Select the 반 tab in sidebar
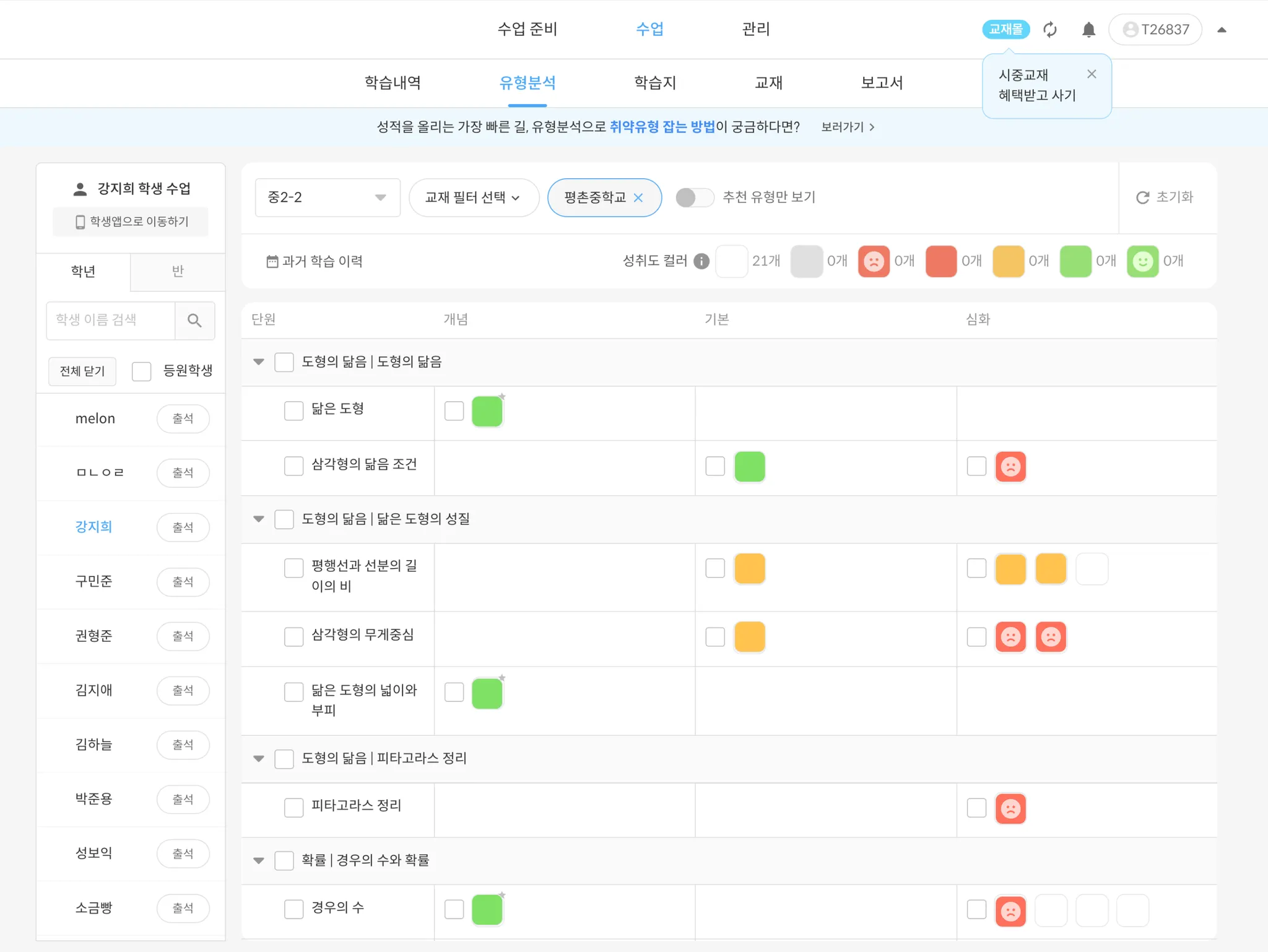1268x952 pixels. pyautogui.click(x=178, y=271)
